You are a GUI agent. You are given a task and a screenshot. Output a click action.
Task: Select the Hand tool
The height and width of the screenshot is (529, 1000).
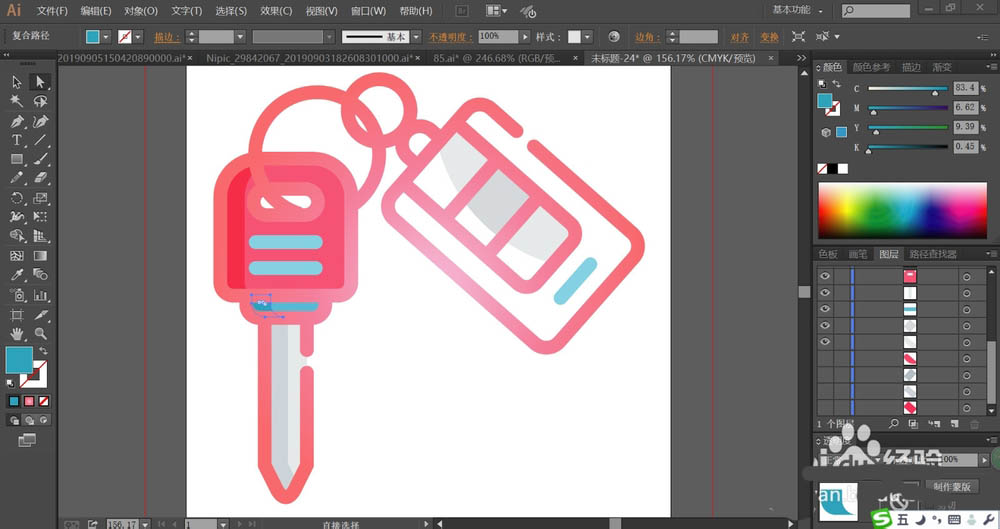click(17, 334)
